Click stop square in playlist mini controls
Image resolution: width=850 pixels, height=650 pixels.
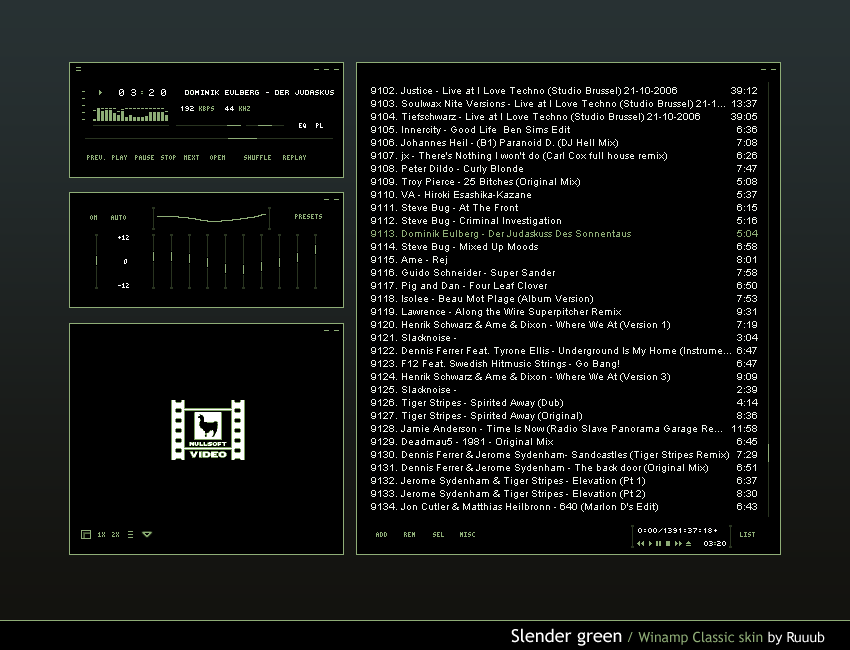668,543
